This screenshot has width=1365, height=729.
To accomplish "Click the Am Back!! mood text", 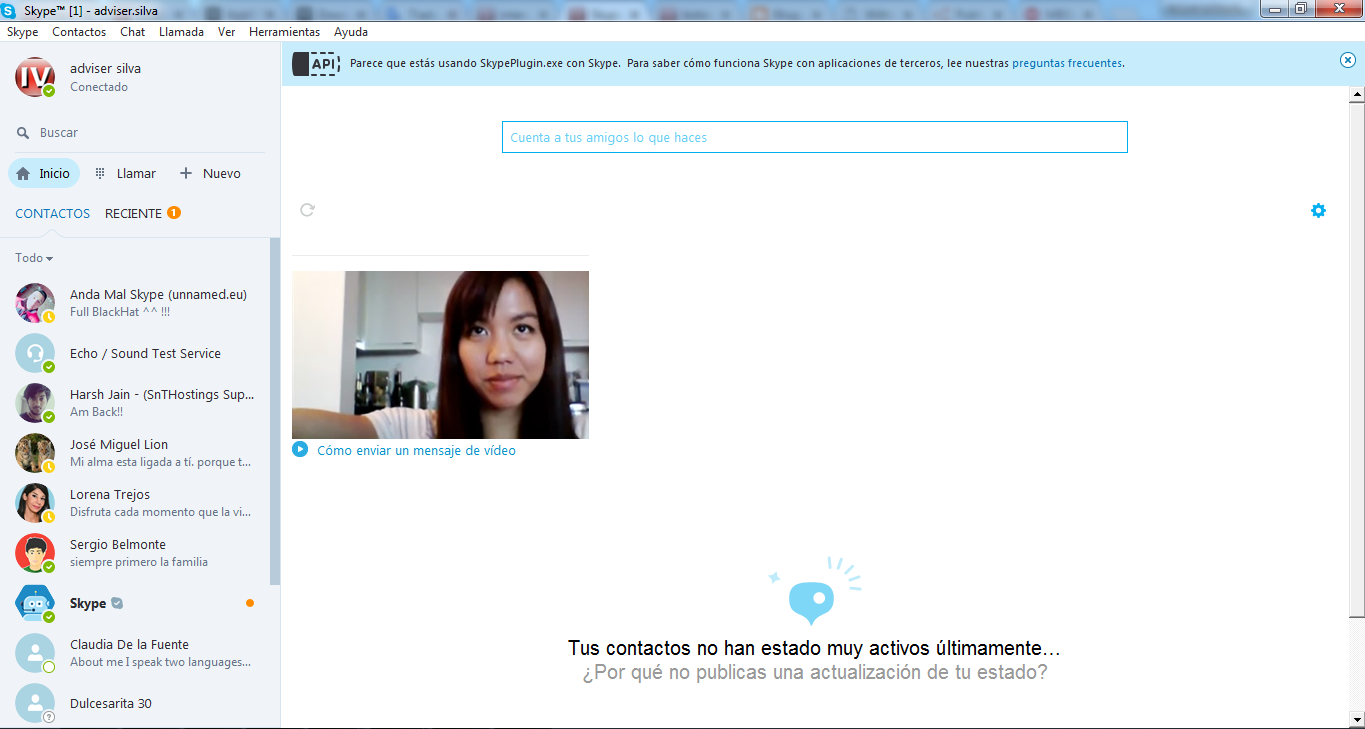I will pyautogui.click(x=96, y=412).
